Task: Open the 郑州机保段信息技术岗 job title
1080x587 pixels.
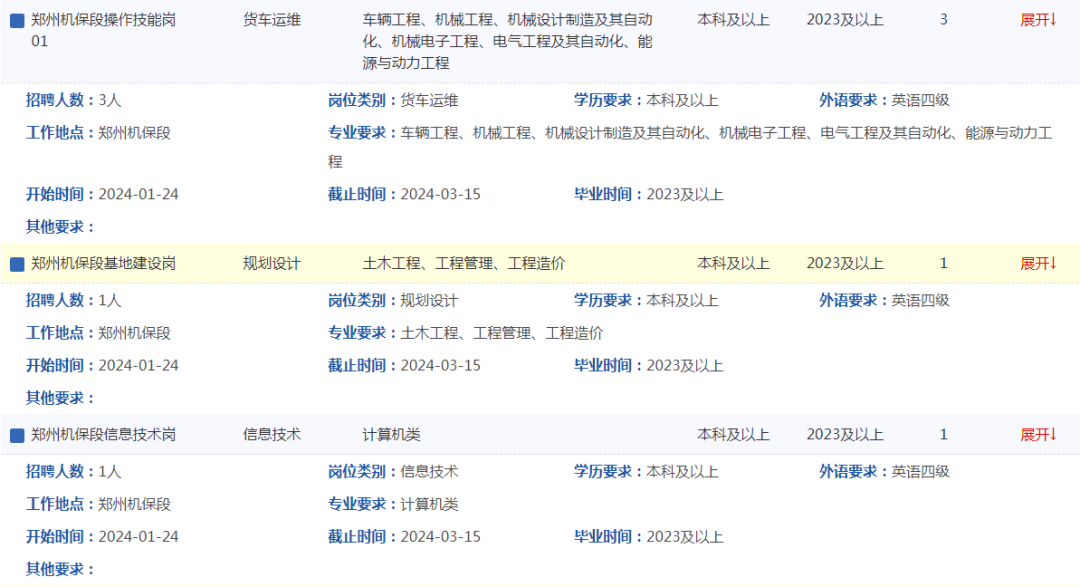Action: click(x=103, y=434)
